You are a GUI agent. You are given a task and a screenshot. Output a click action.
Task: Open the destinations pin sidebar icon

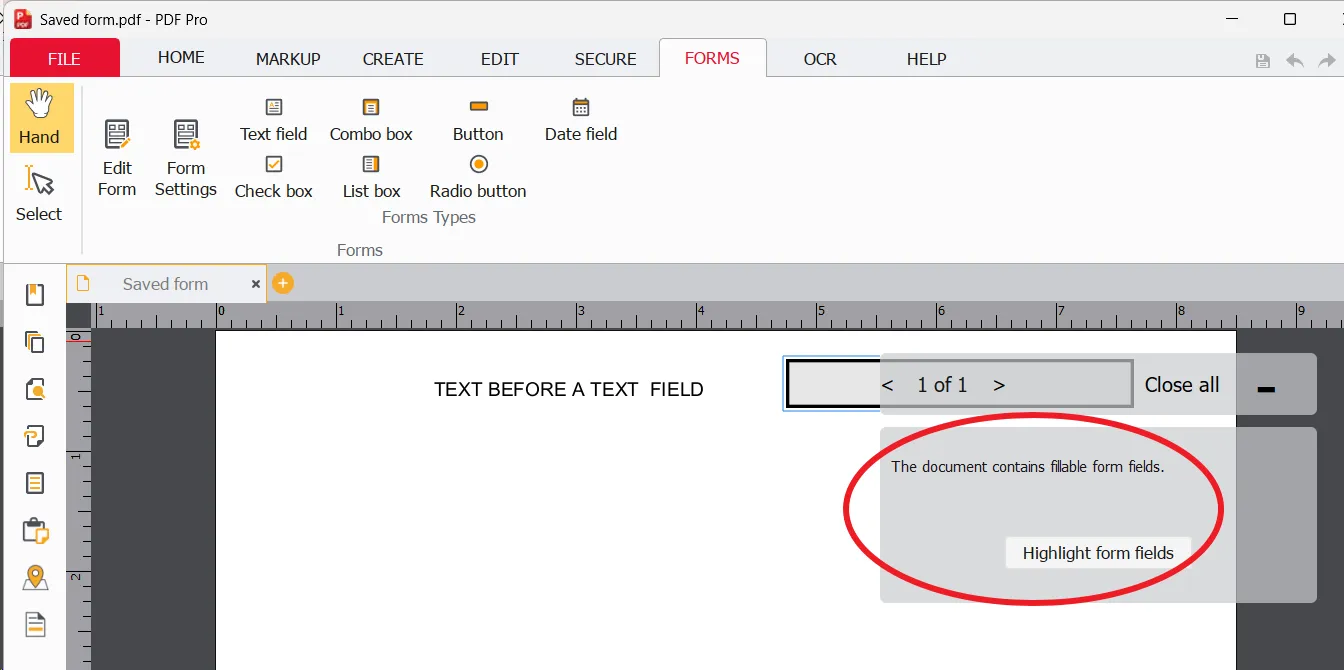(x=35, y=578)
